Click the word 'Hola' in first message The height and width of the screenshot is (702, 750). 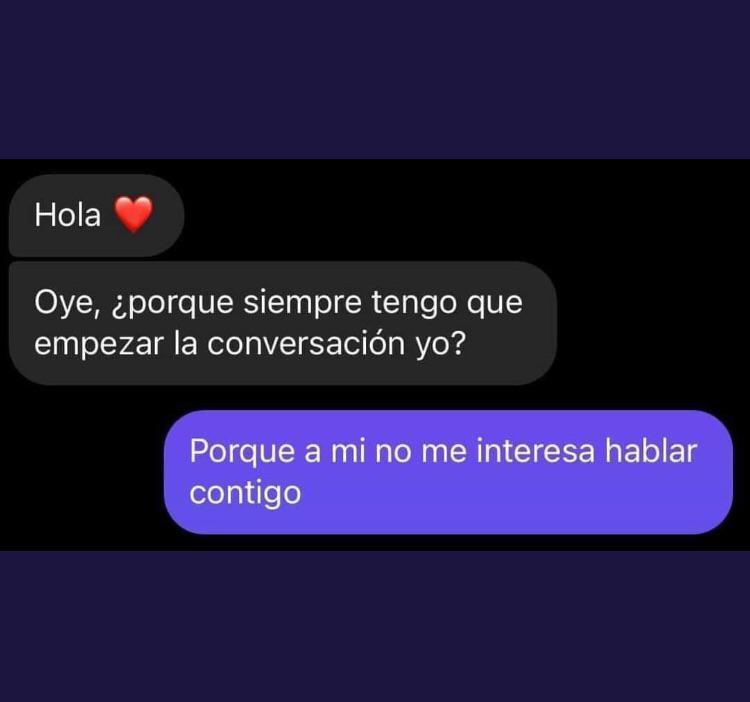67,215
